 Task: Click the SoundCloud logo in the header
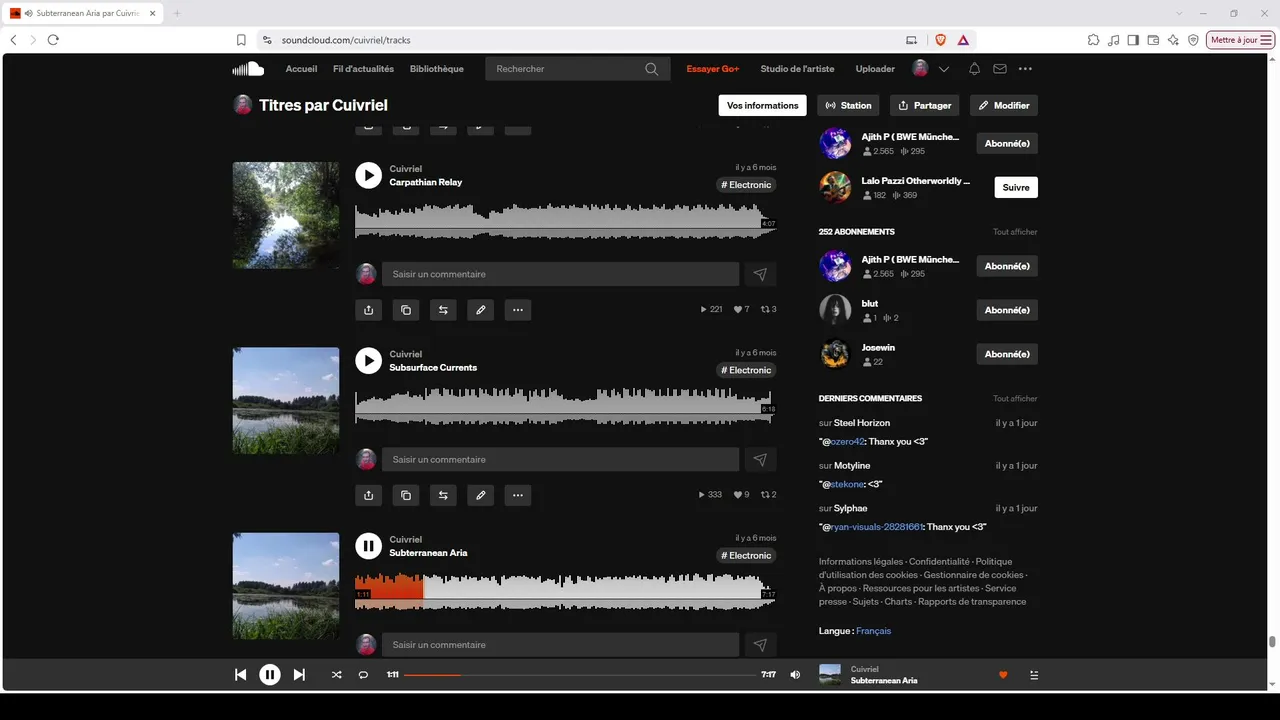248,69
